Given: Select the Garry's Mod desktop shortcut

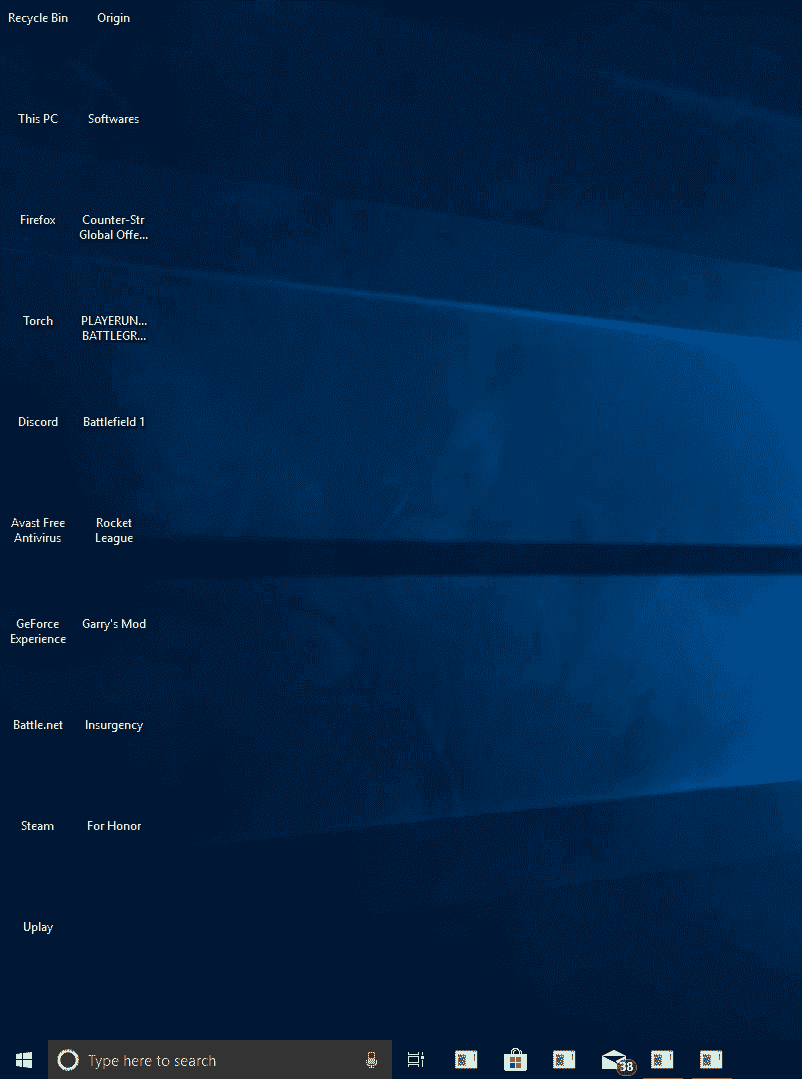Looking at the screenshot, I should point(114,624).
